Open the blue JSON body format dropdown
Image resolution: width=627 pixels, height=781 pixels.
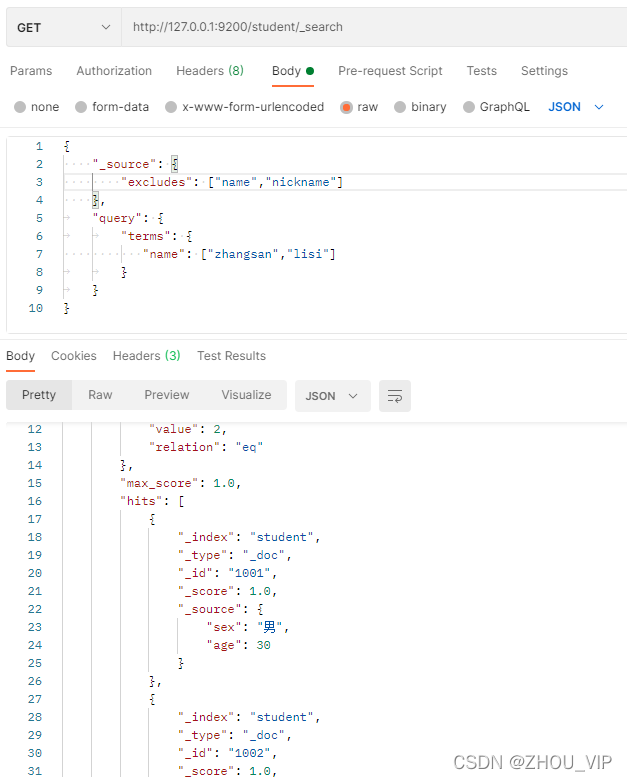[x=576, y=107]
